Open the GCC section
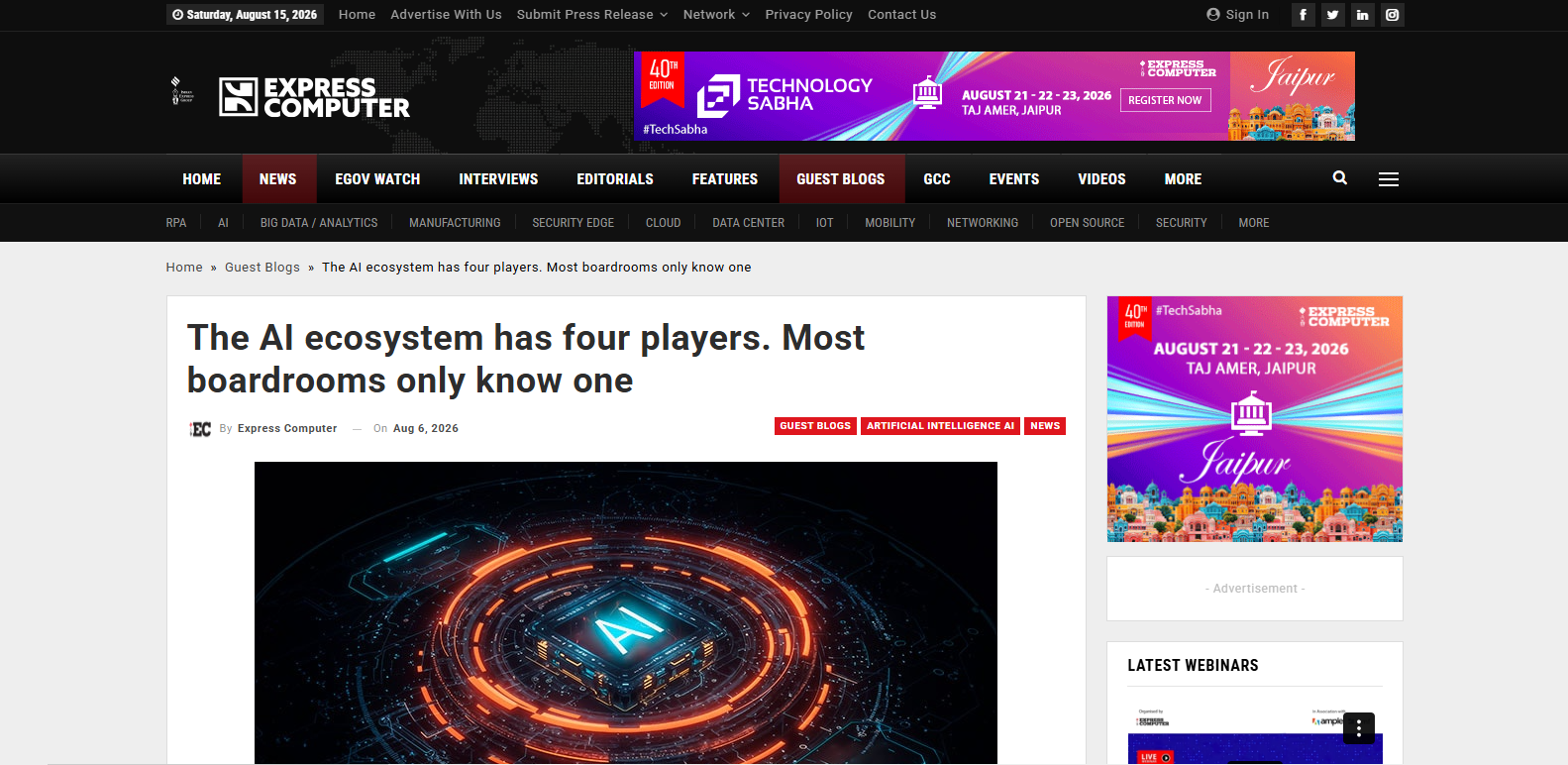Image resolution: width=1568 pixels, height=765 pixels. tap(937, 179)
